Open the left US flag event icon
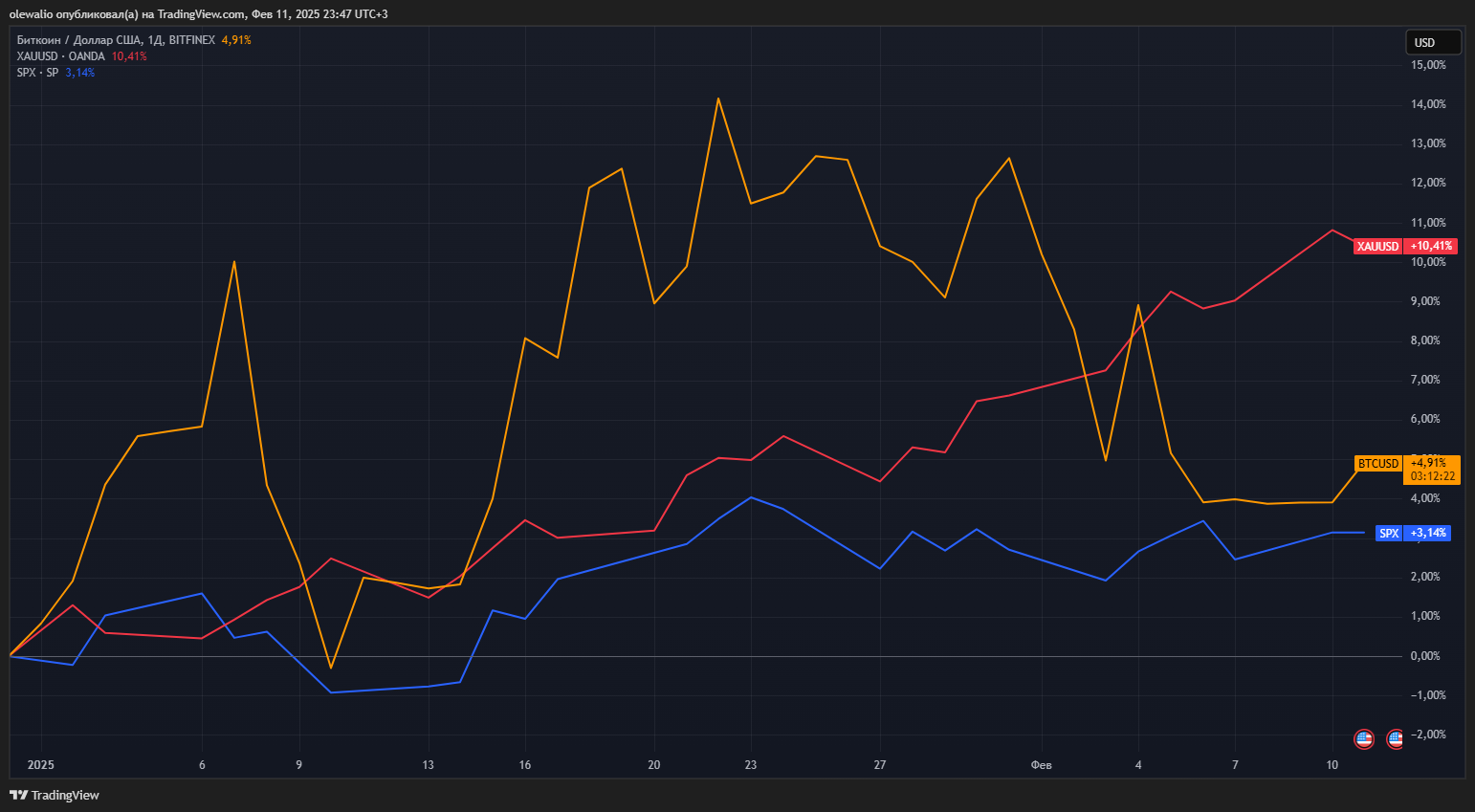The height and width of the screenshot is (812, 1475). (x=1364, y=738)
